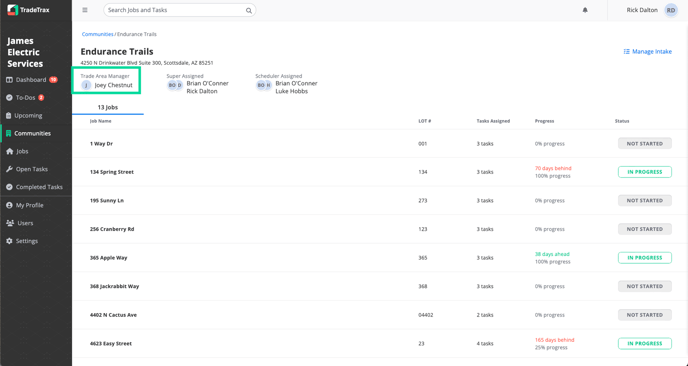Viewport: 688px width, 366px height.
Task: Click the Communities breadcrumb link
Action: click(97, 34)
